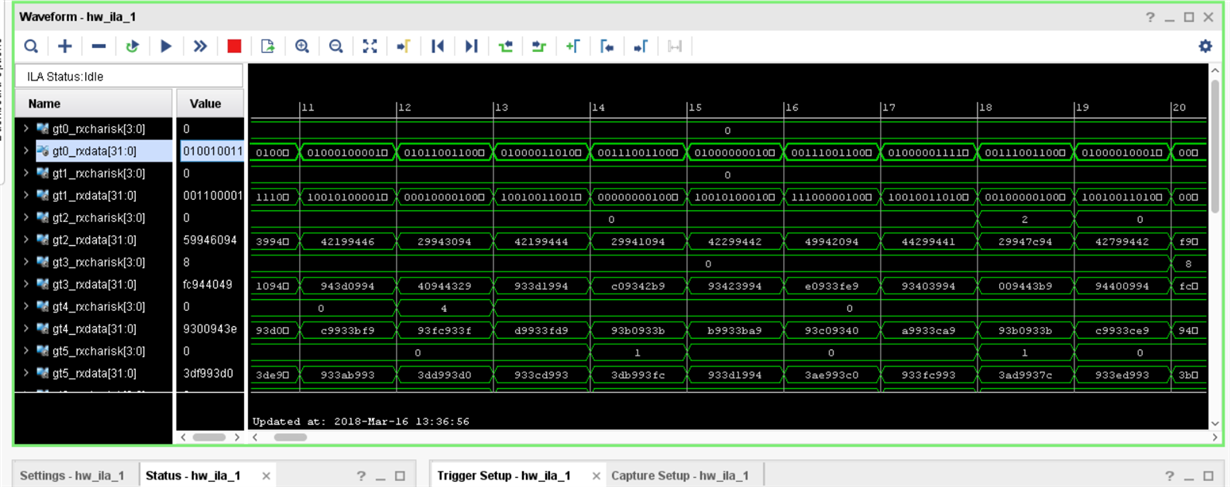Go to cursor icon
The width and height of the screenshot is (1230, 487).
pyautogui.click(x=403, y=46)
